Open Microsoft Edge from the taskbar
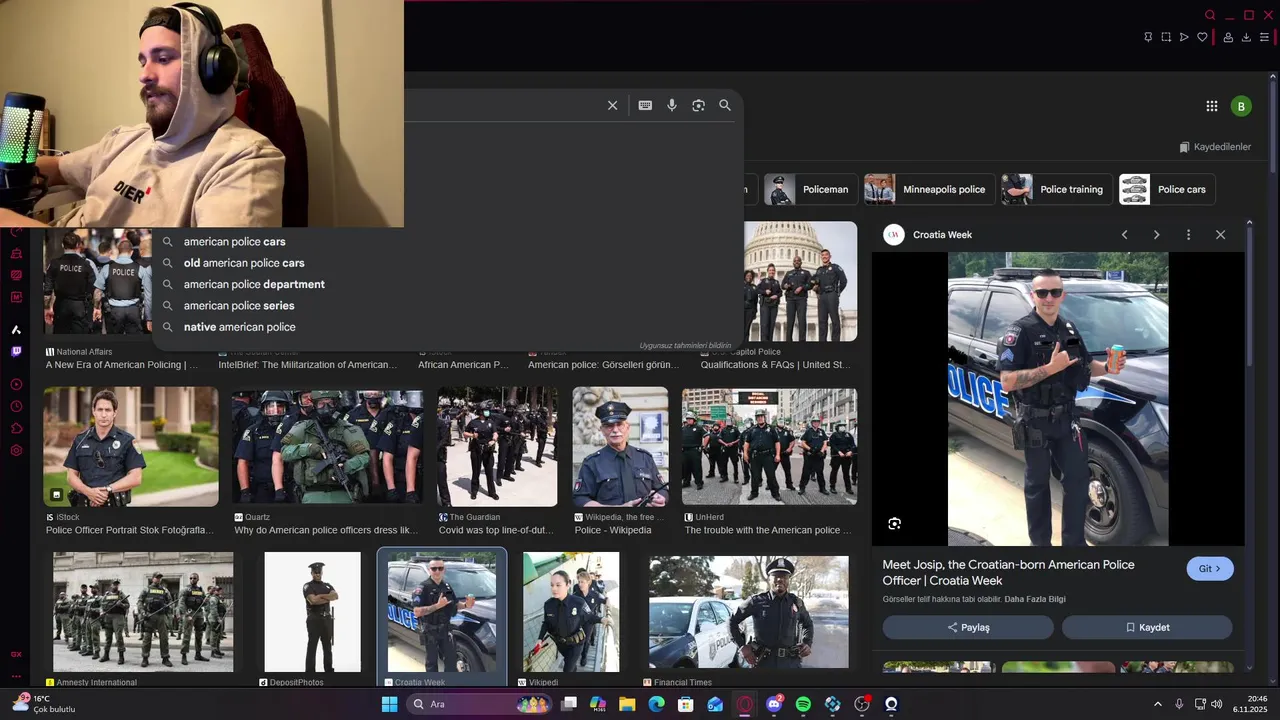 [656, 704]
